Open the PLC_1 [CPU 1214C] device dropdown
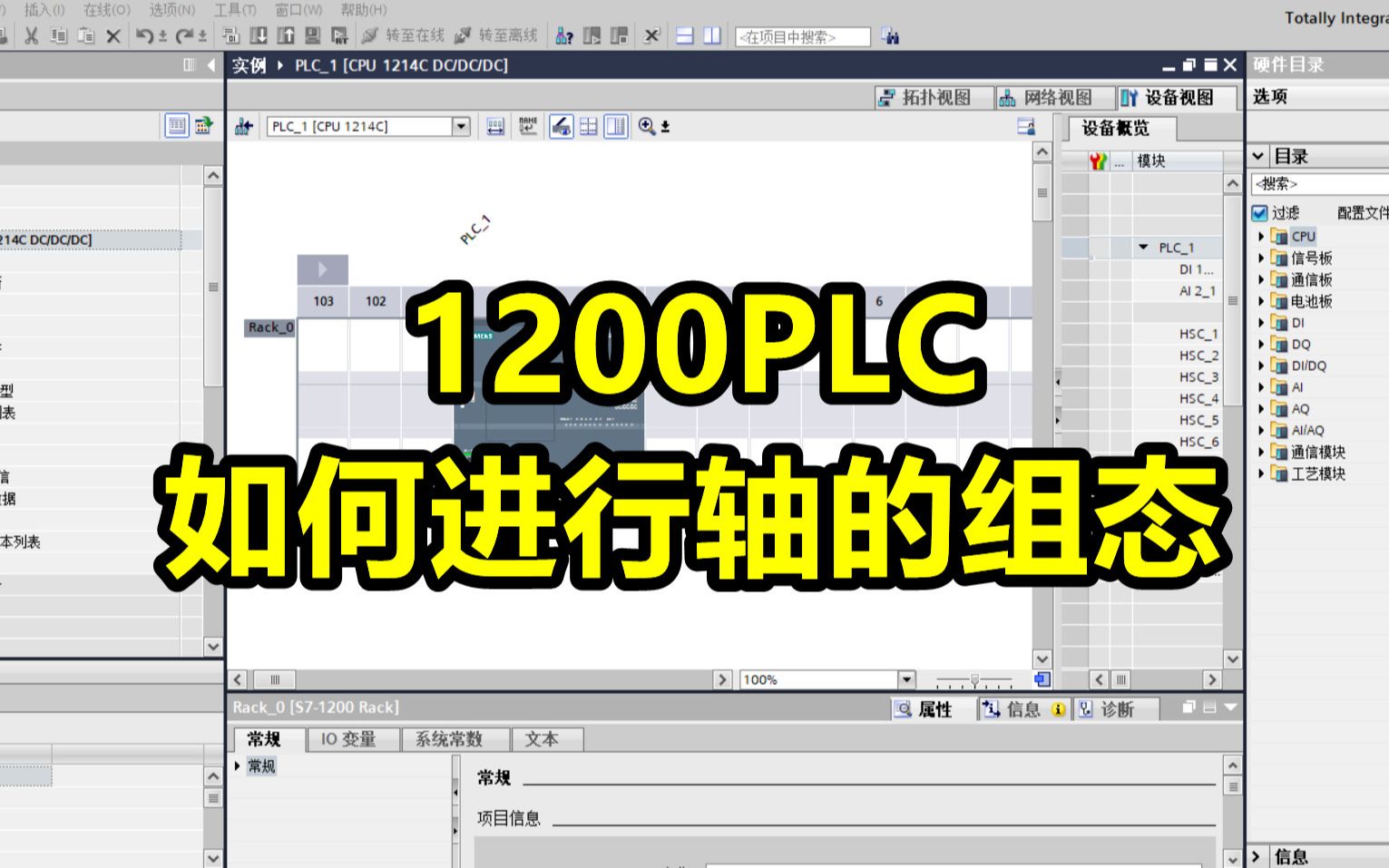 pos(461,126)
